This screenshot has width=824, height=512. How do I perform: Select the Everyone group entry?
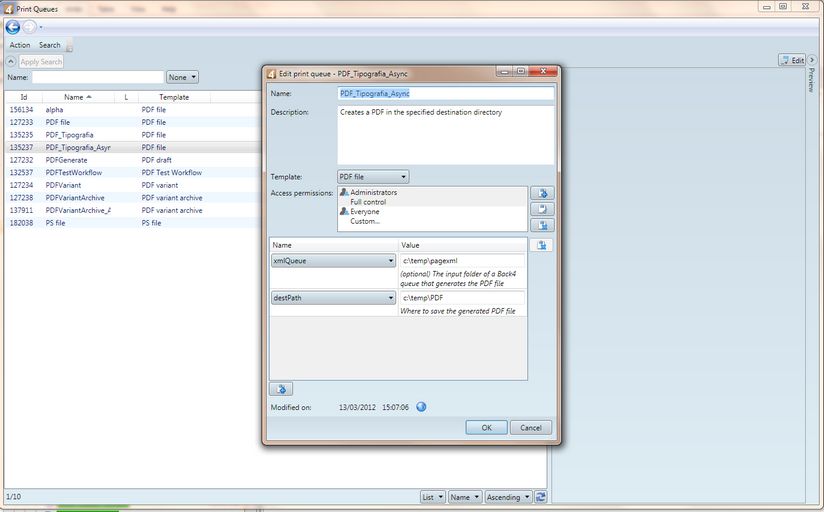pyautogui.click(x=364, y=211)
